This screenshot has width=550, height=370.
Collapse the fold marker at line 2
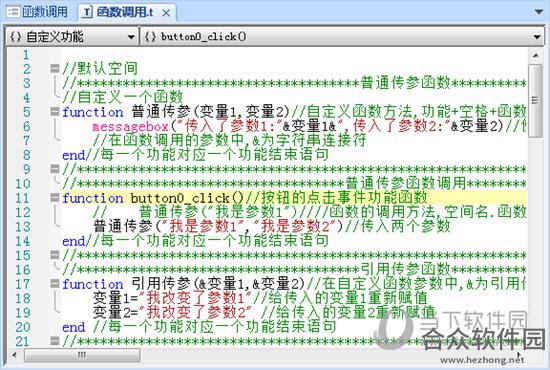(55, 68)
